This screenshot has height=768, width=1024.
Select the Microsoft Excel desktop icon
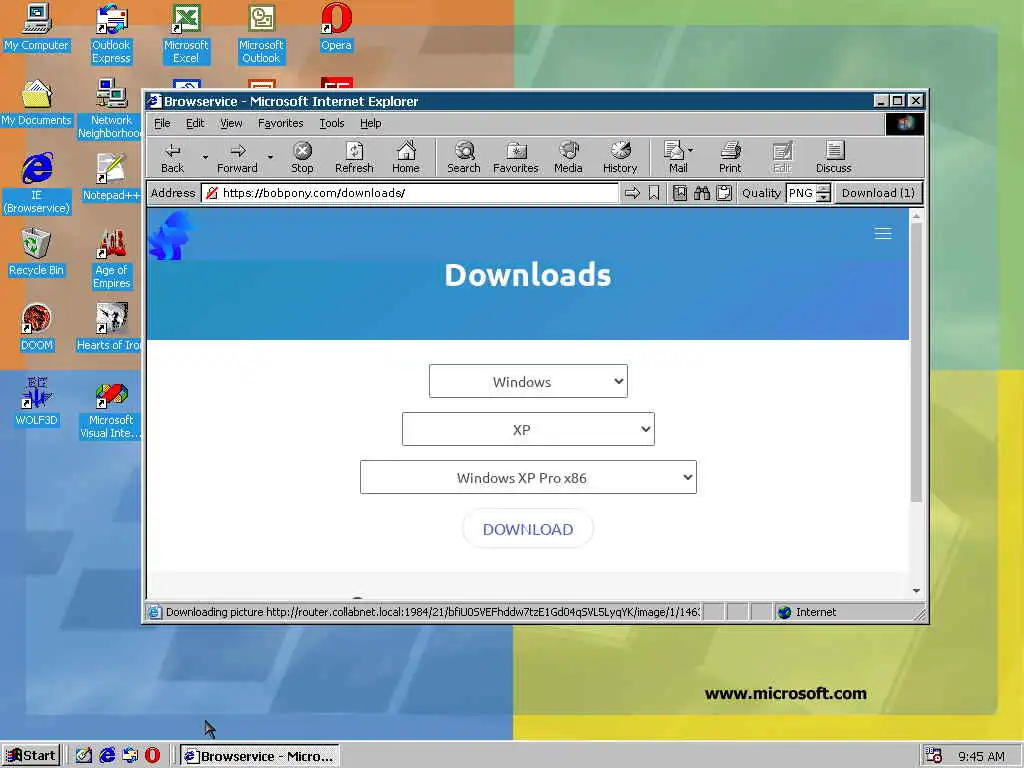[186, 34]
